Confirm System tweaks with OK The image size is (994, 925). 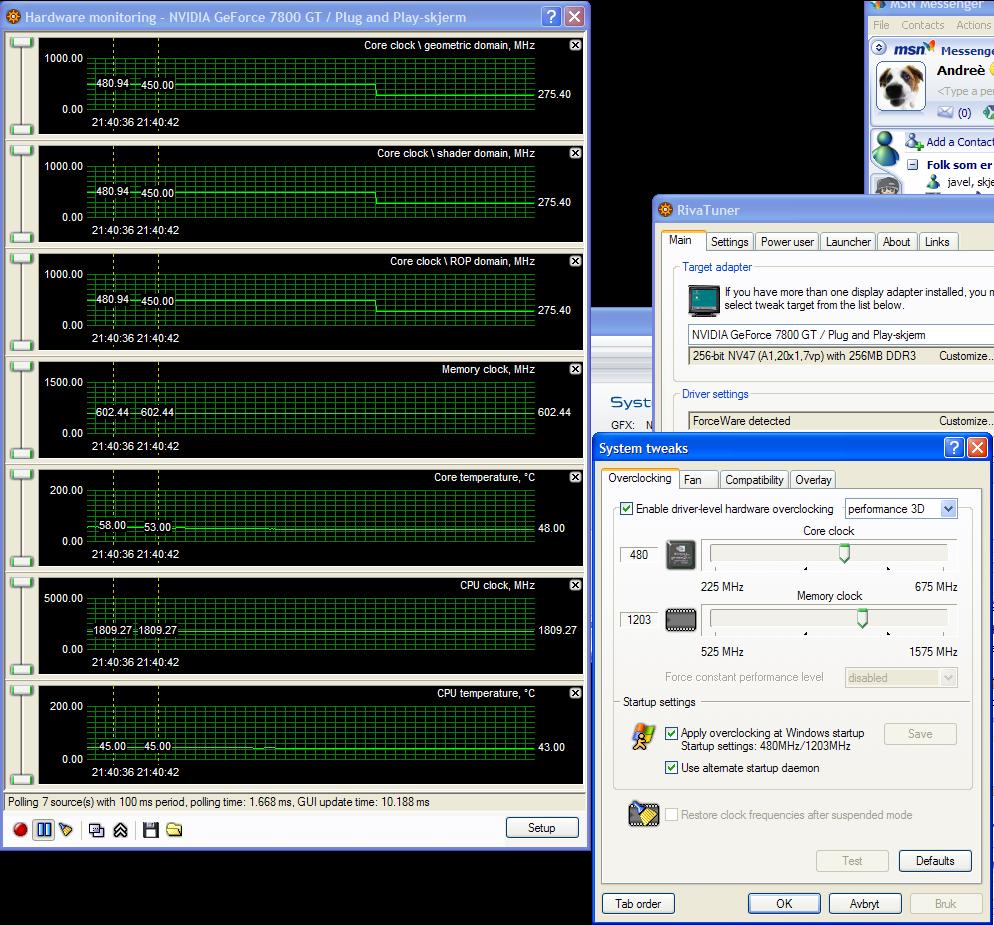tap(784, 903)
